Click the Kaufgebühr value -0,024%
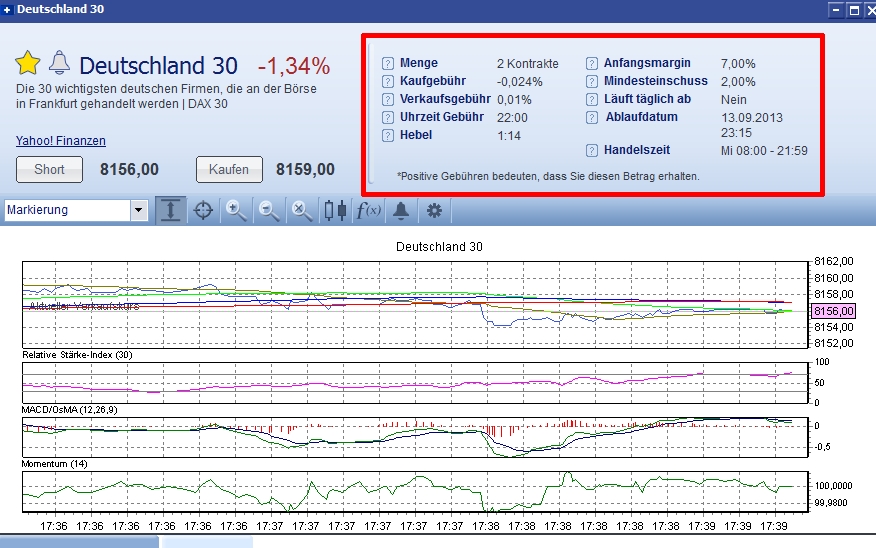Viewport: 876px width, 548px height. click(x=520, y=82)
